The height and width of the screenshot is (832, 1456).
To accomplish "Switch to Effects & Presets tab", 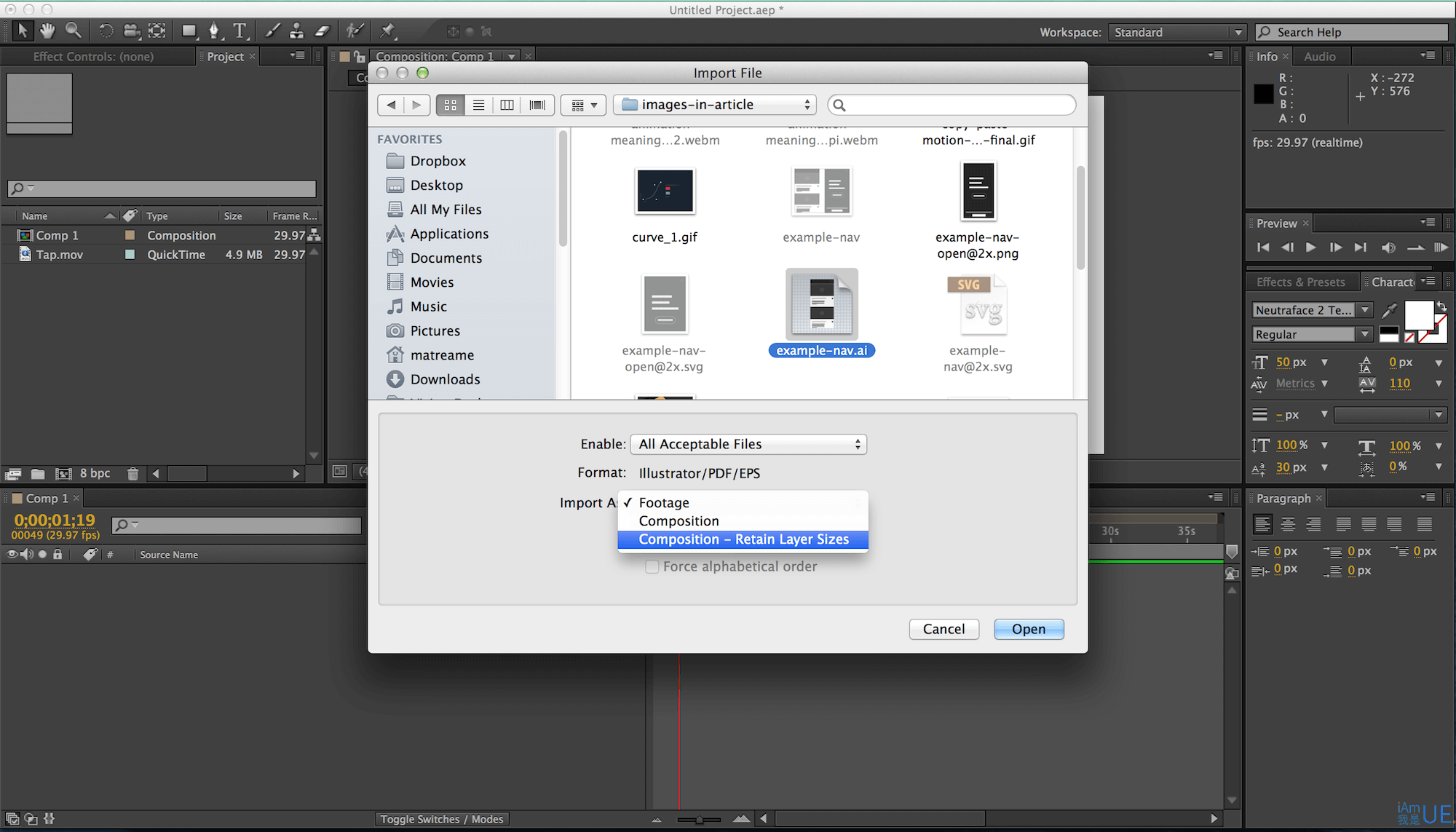I will 1300,282.
